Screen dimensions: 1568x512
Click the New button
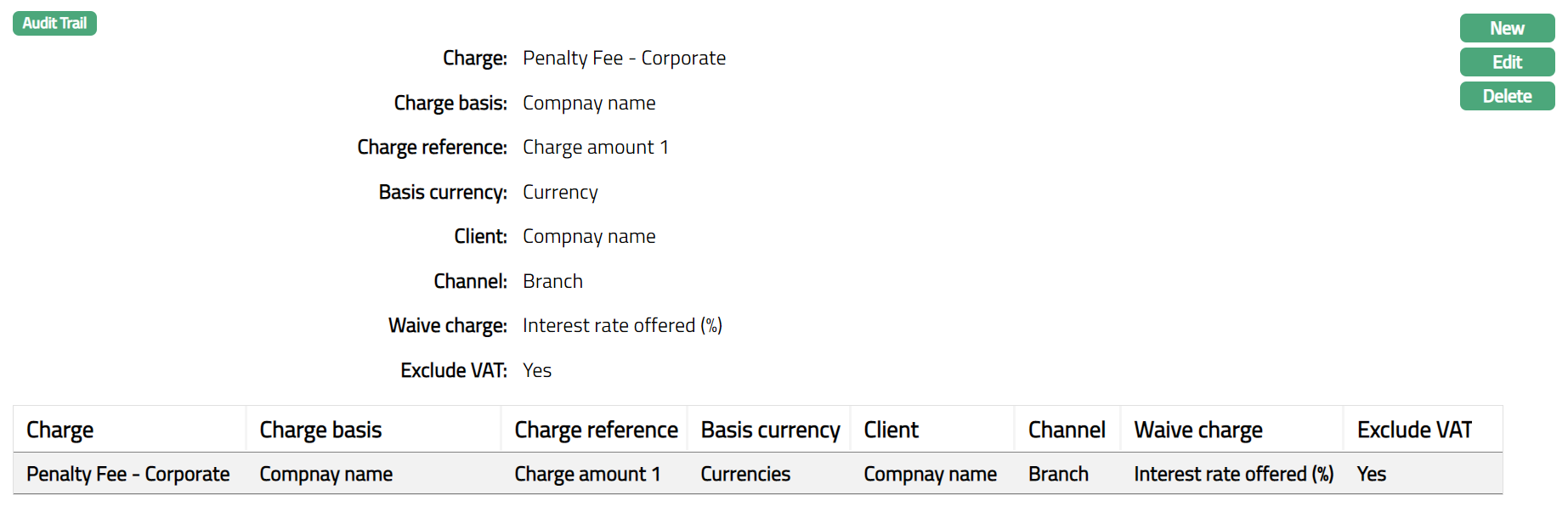(x=1506, y=28)
